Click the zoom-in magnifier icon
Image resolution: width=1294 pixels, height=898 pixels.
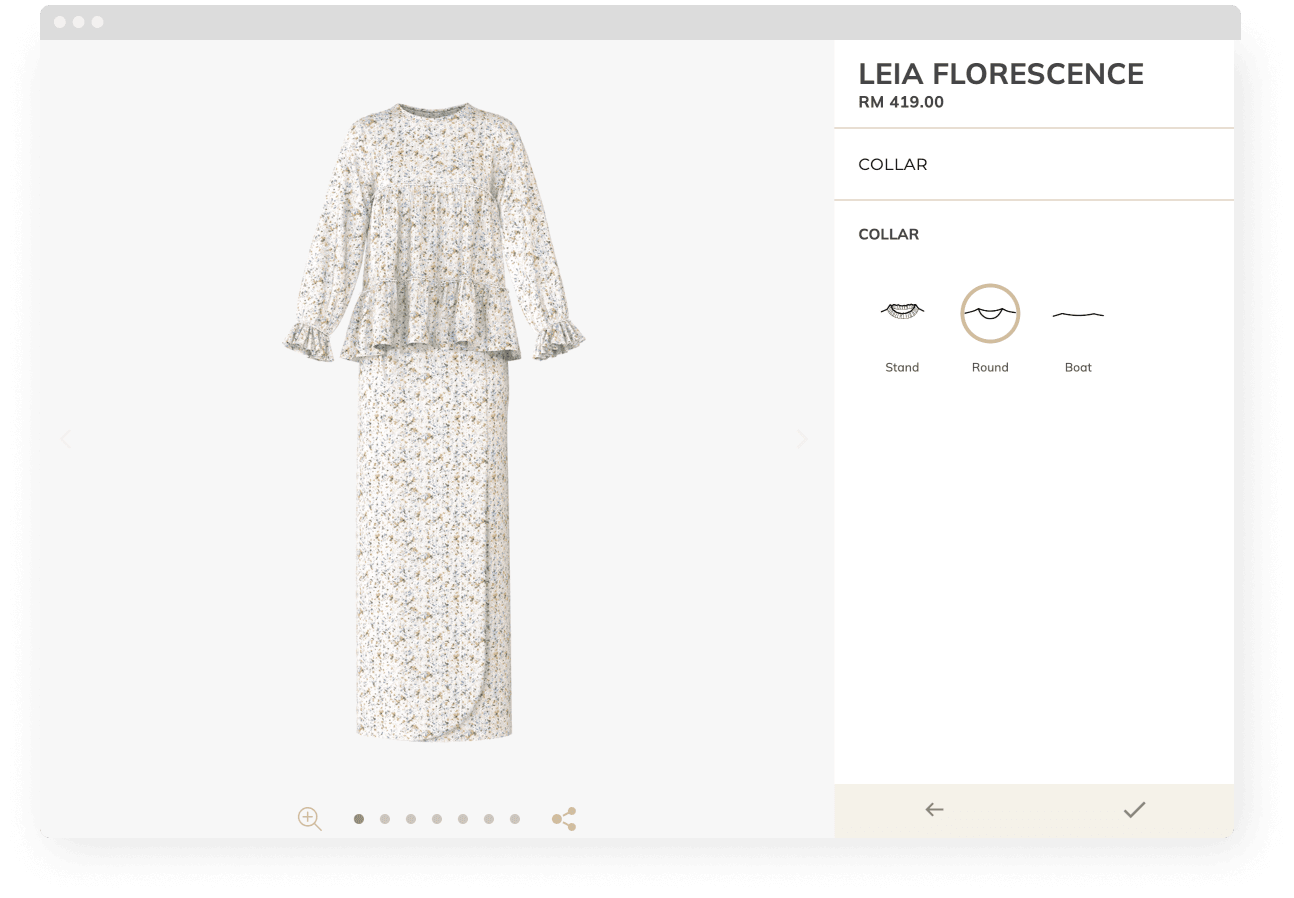click(309, 819)
